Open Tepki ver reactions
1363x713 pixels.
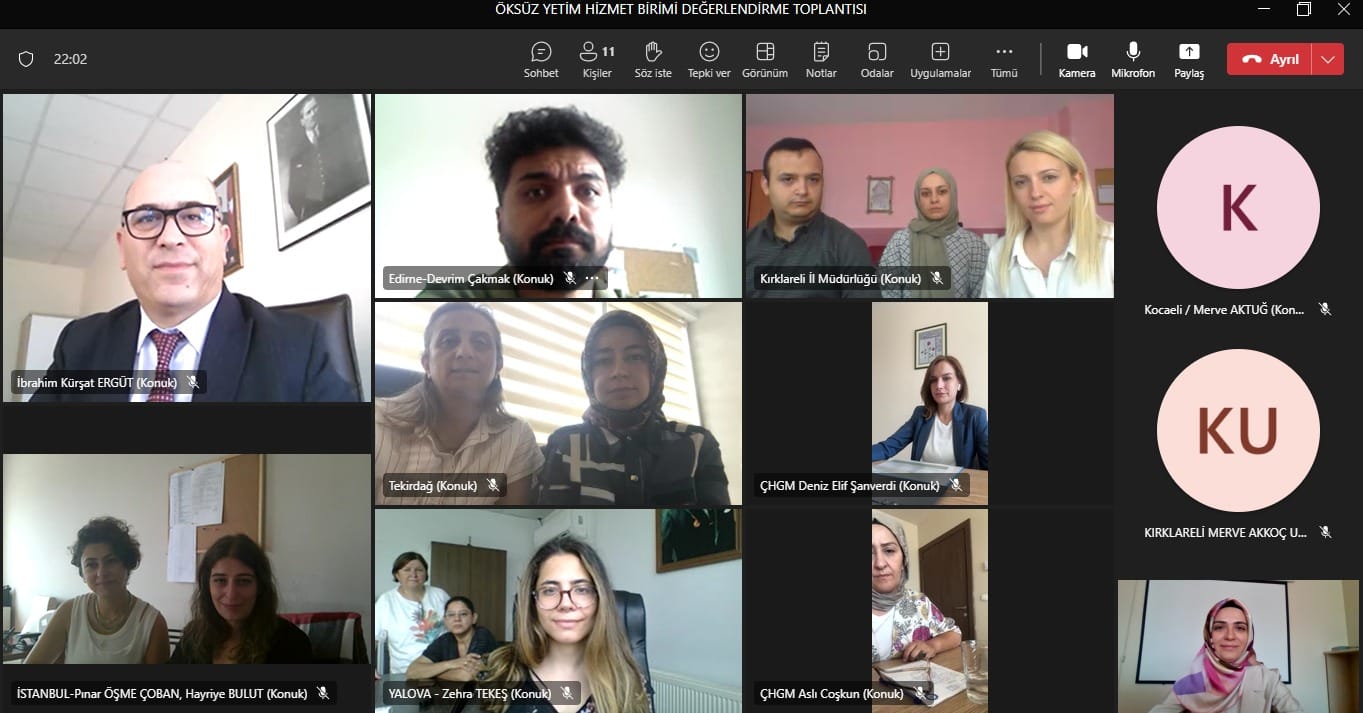709,60
